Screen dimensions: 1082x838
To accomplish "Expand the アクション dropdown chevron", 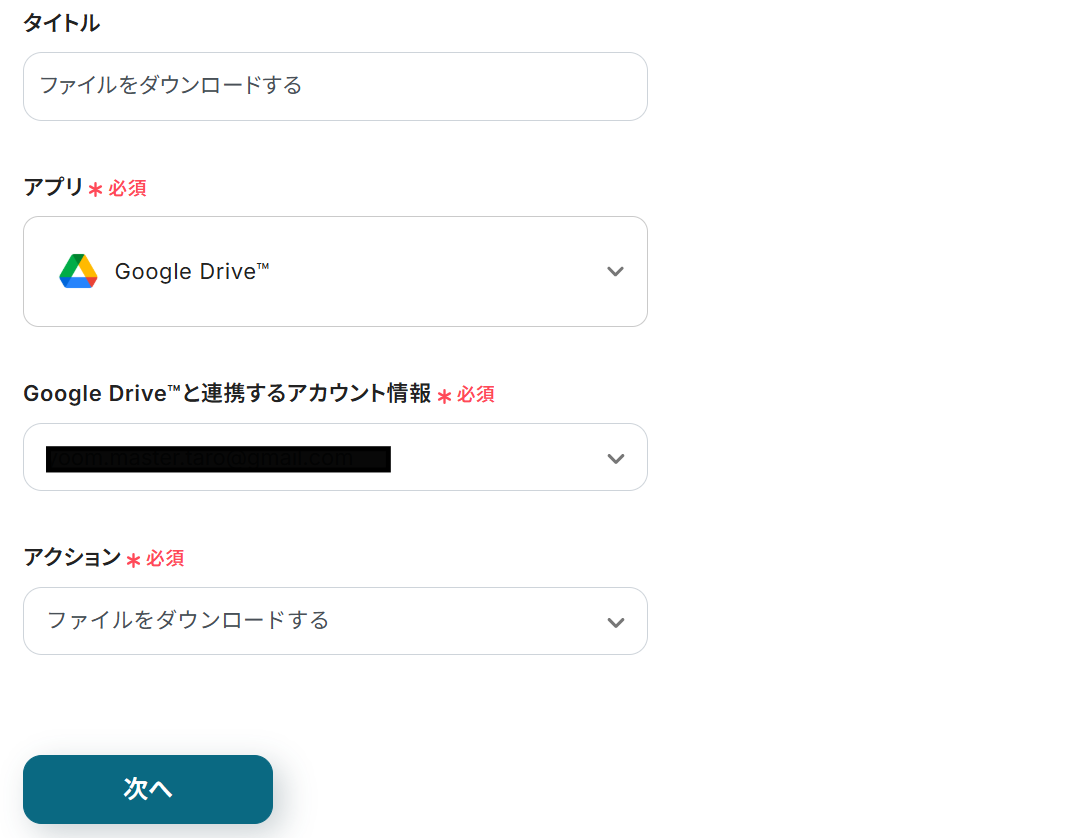I will pos(615,622).
